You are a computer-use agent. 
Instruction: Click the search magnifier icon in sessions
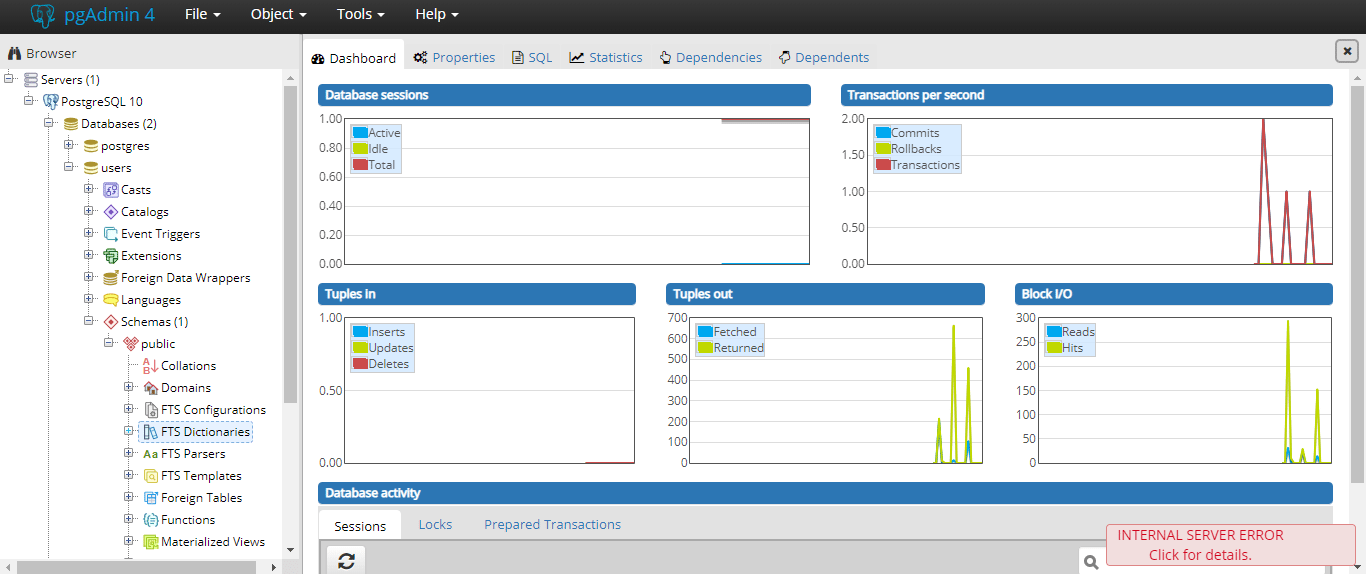[x=1091, y=563]
